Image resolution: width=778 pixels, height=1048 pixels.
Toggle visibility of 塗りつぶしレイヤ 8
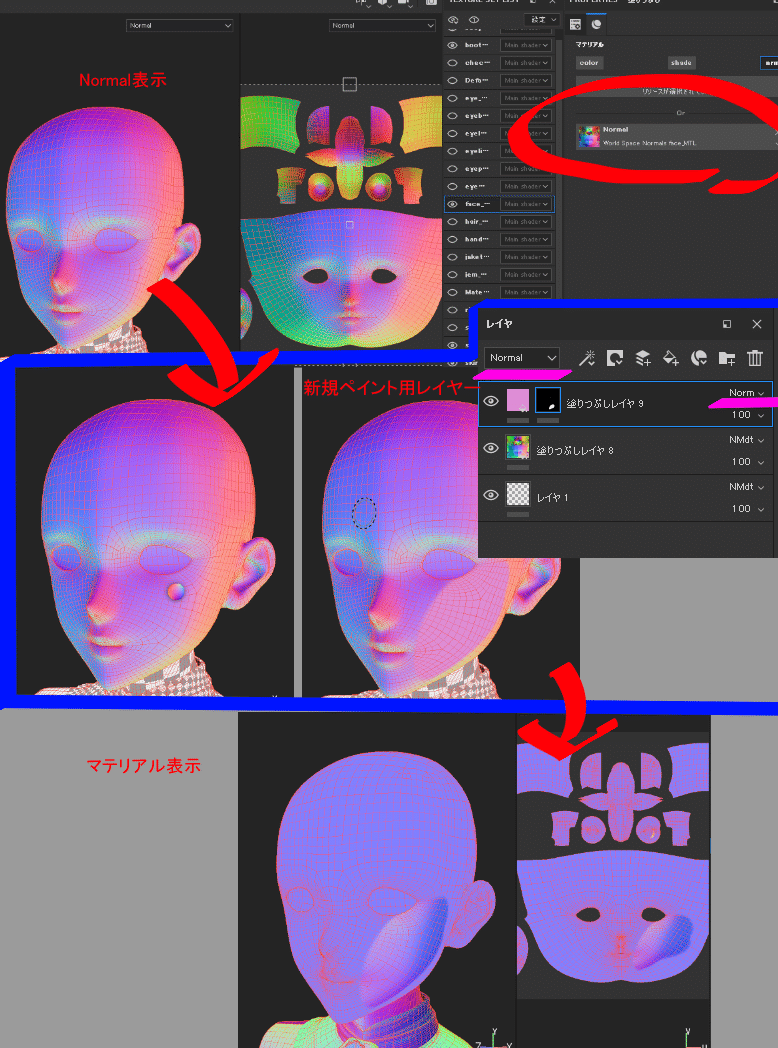[491, 448]
